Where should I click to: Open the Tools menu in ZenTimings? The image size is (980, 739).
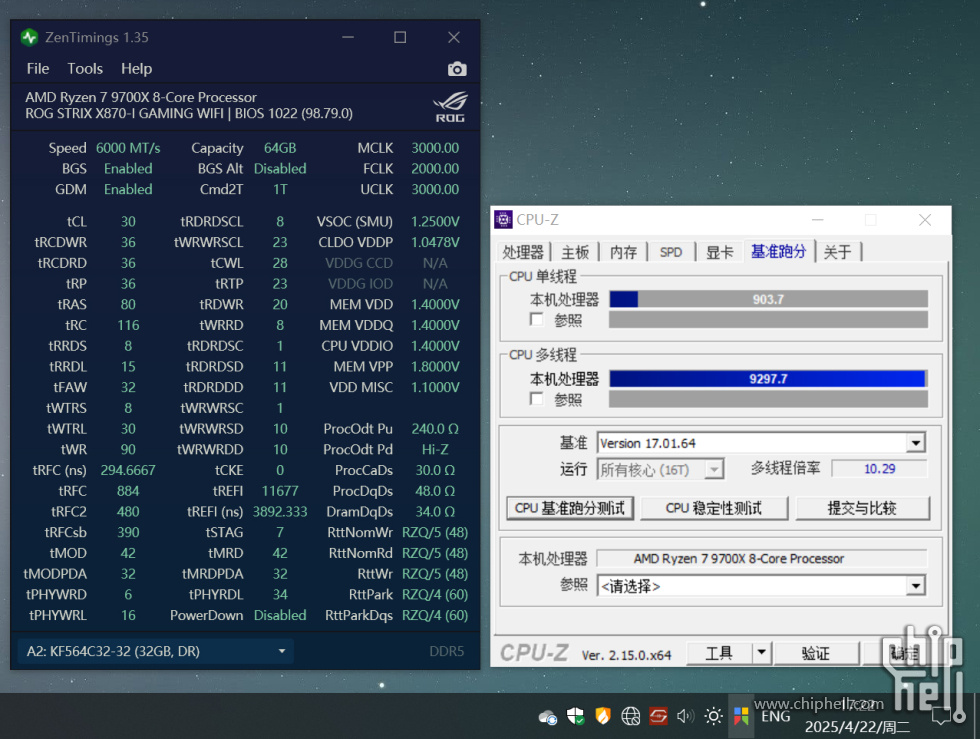(85, 69)
